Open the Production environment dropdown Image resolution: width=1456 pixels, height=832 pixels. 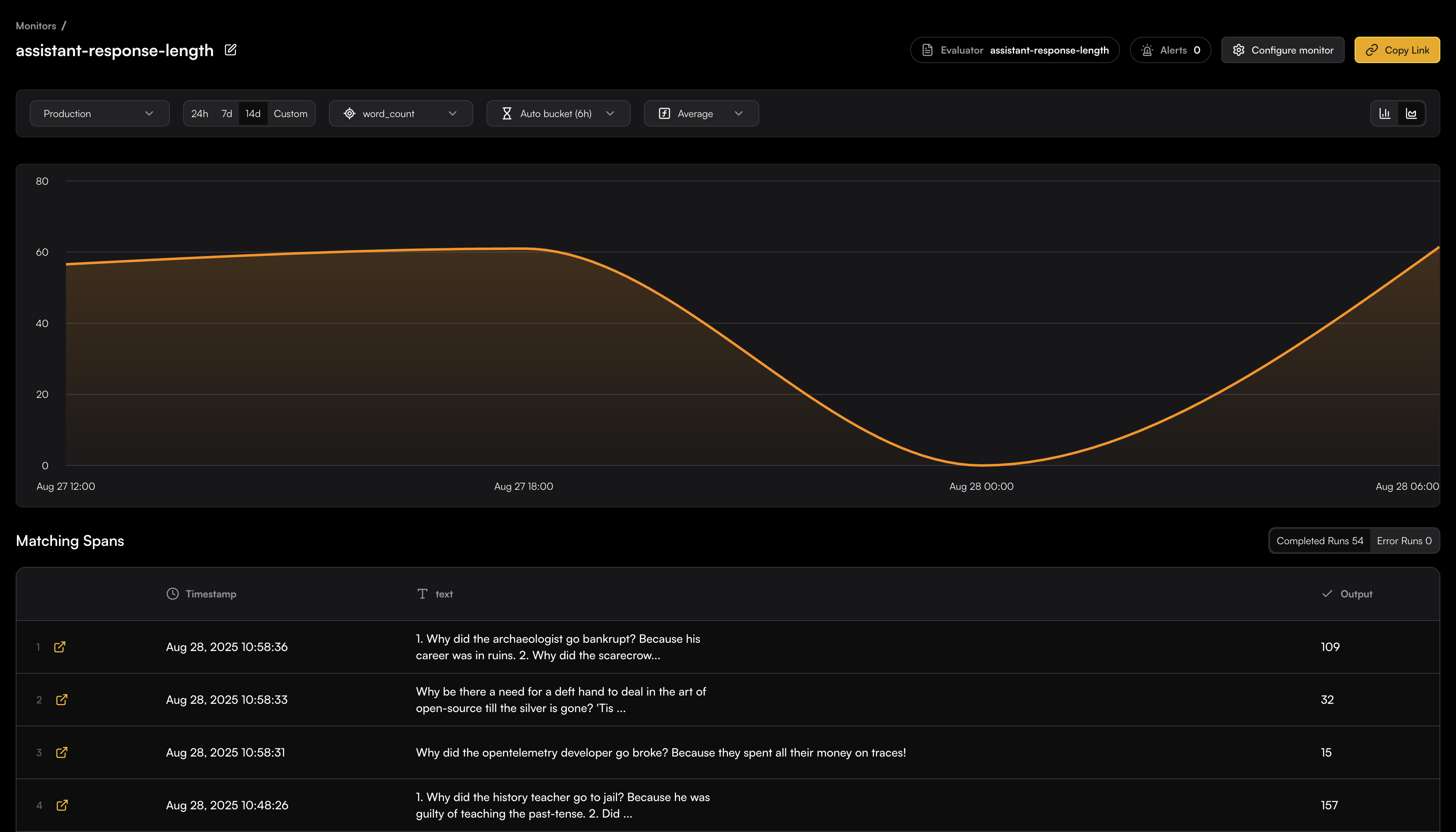click(99, 114)
